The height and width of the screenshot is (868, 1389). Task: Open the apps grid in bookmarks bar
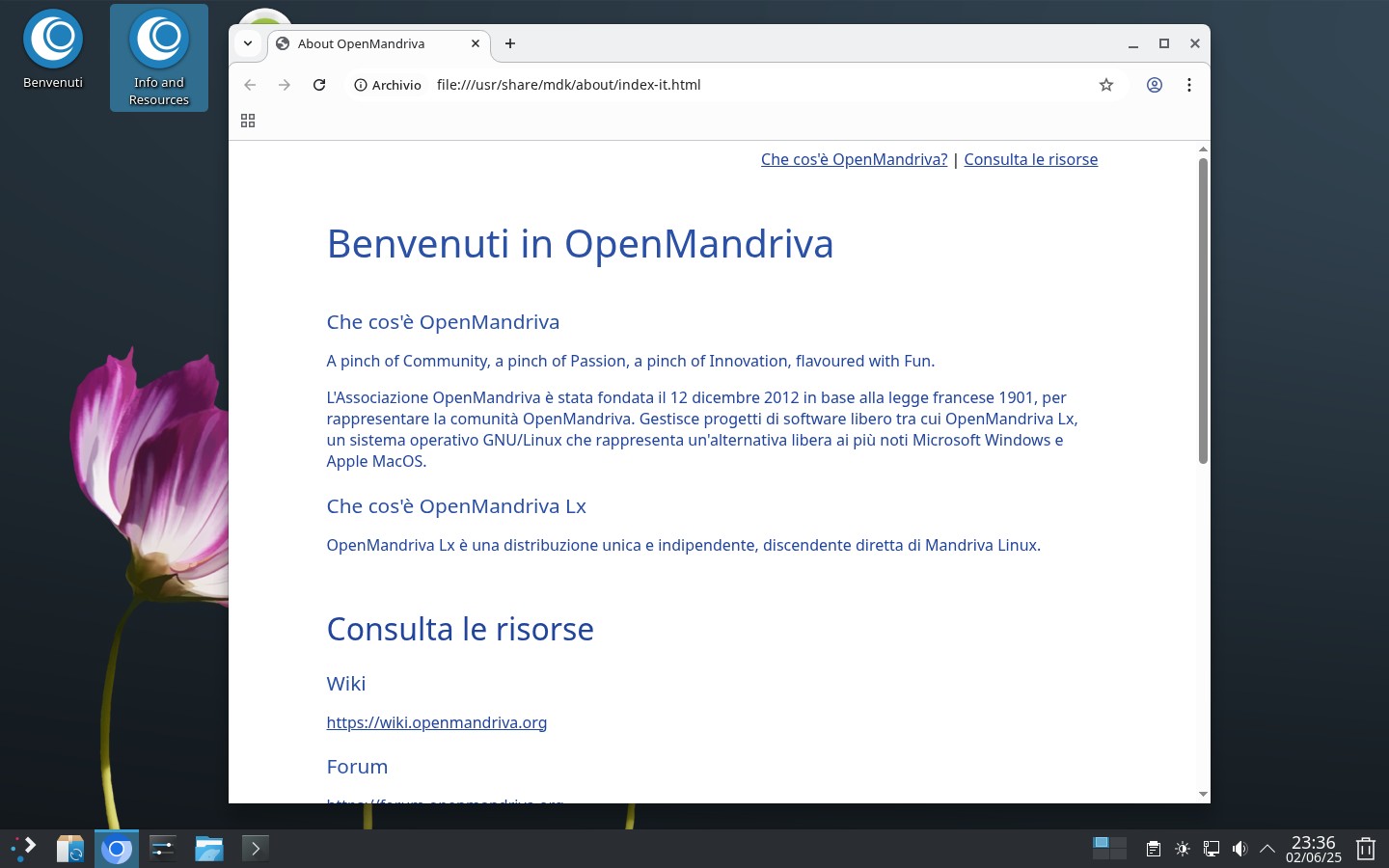pyautogui.click(x=248, y=121)
